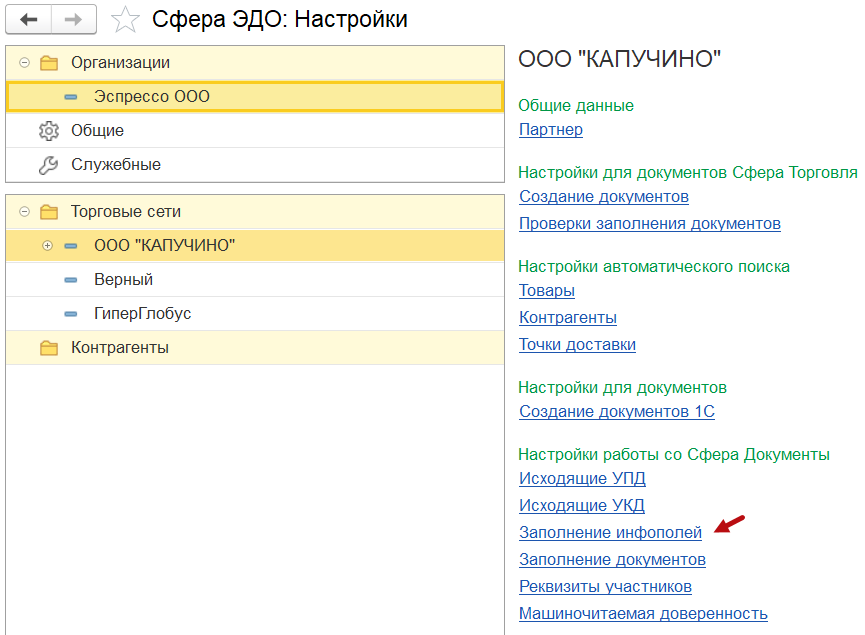
Task: Open the Товары search settings link
Action: (547, 291)
